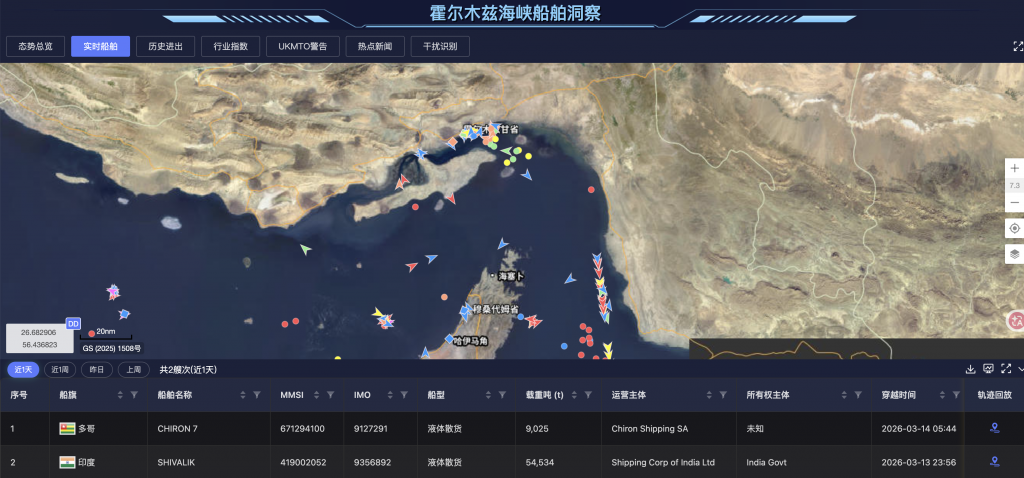Zoom out the map with minus button

[1014, 202]
